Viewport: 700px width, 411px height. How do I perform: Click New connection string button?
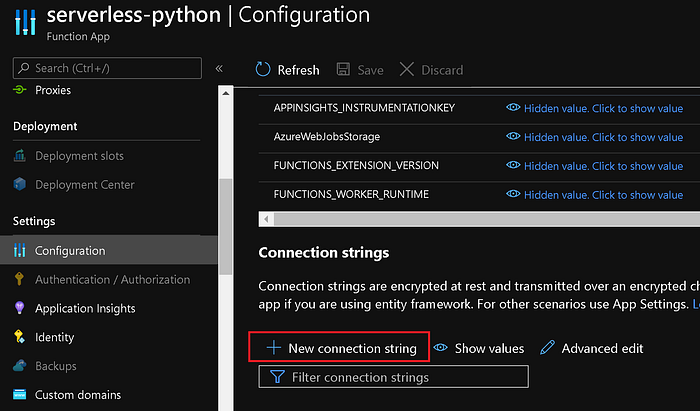(x=339, y=347)
